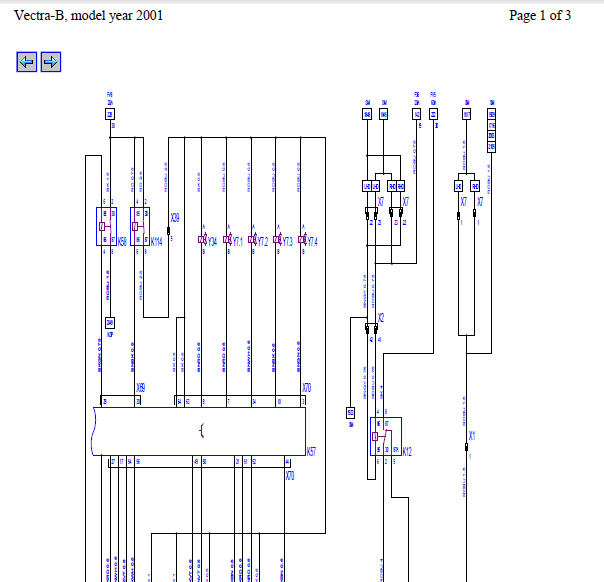
Task: Select the 'Vectra-B, model year 2001' heading
Action: pos(88,15)
